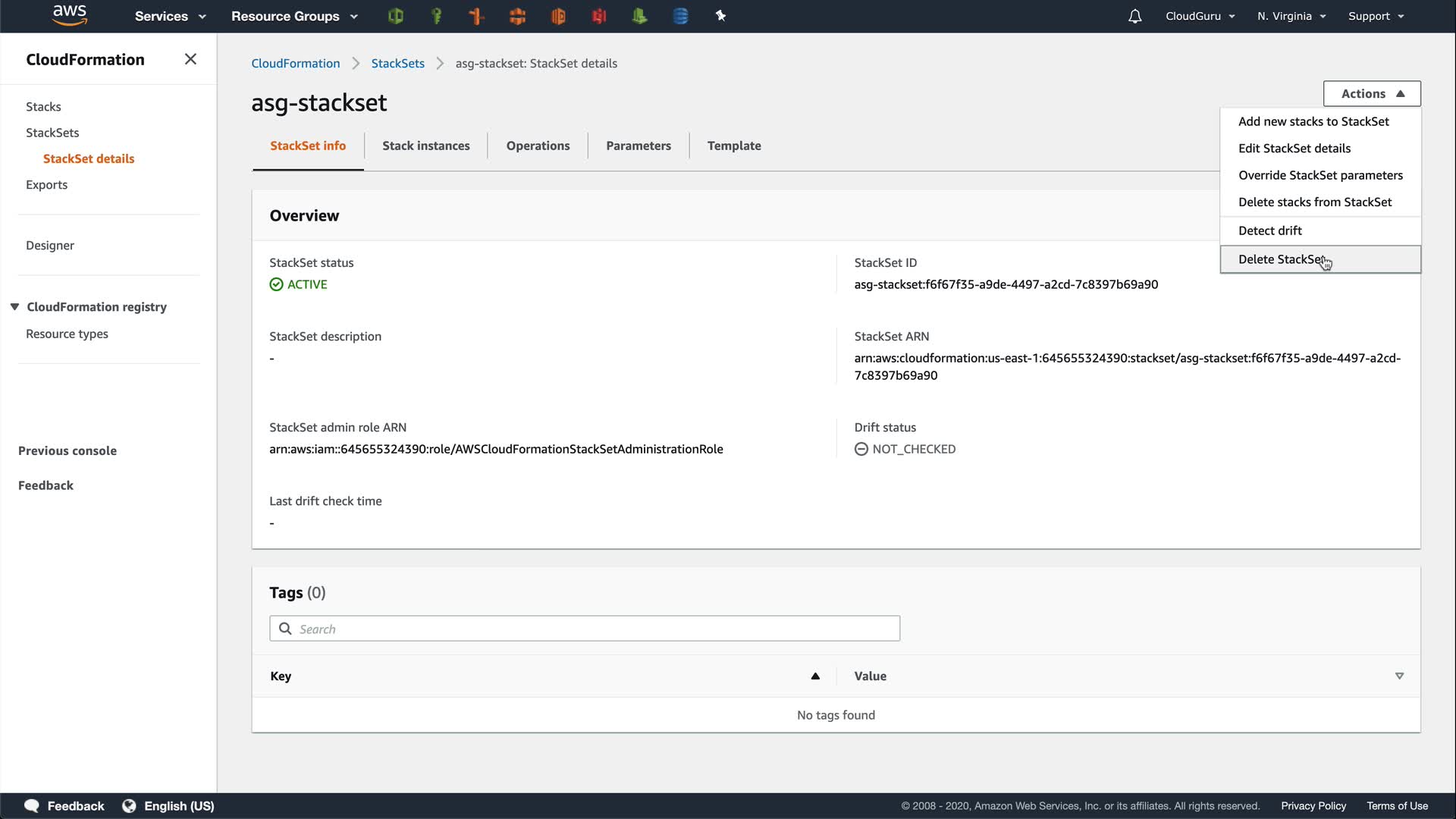This screenshot has height=819, width=1456.
Task: Open the Template tab
Action: pyautogui.click(x=733, y=146)
